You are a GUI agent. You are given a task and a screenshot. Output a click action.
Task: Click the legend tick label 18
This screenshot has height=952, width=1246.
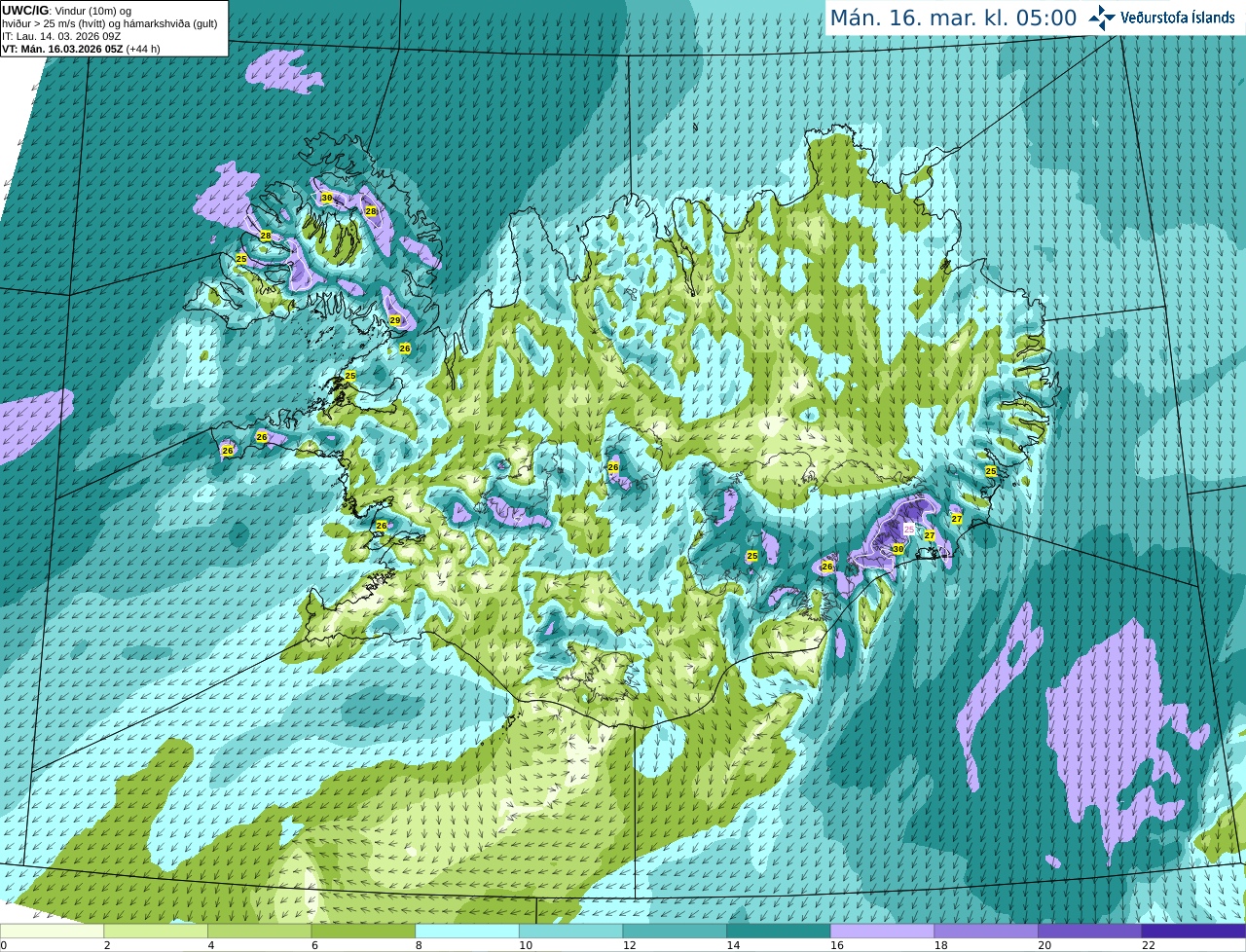(x=941, y=945)
